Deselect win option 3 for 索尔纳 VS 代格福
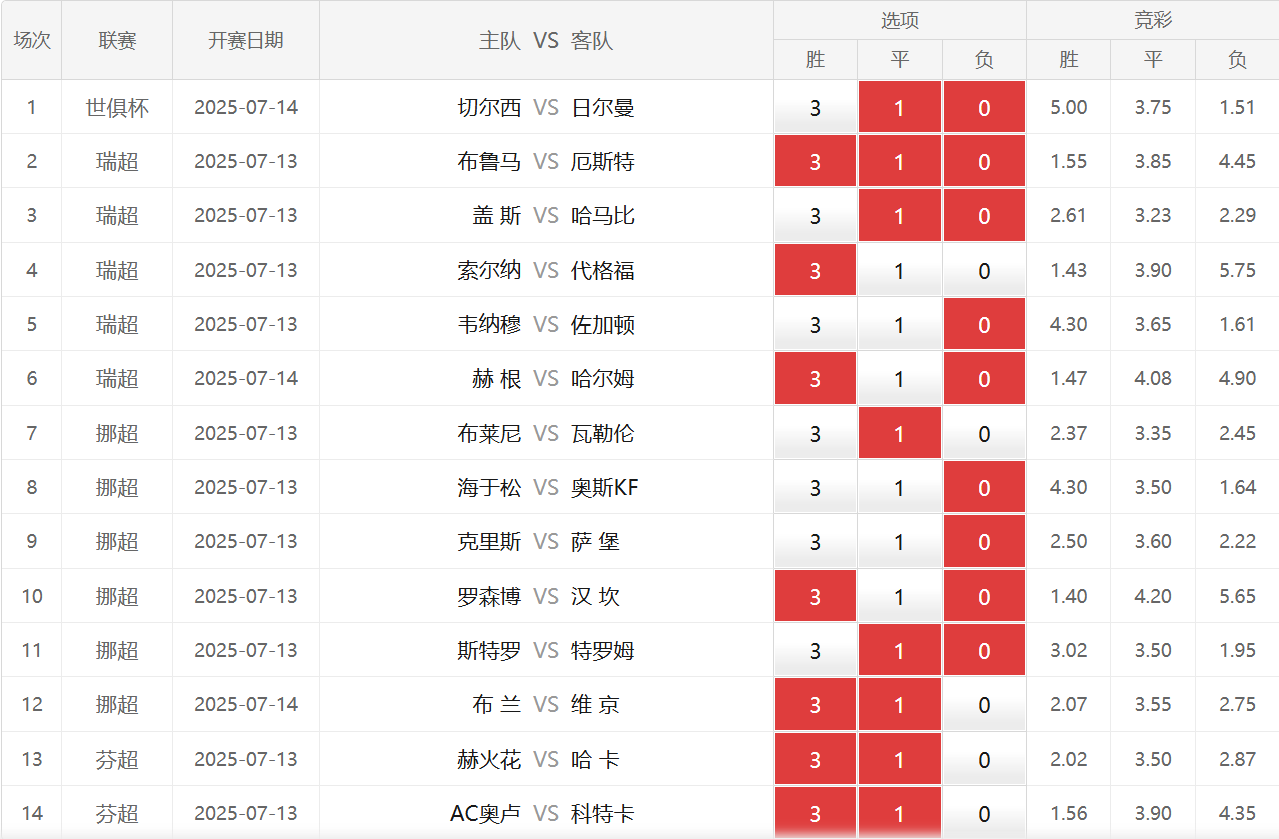This screenshot has height=839, width=1279. pyautogui.click(x=815, y=270)
